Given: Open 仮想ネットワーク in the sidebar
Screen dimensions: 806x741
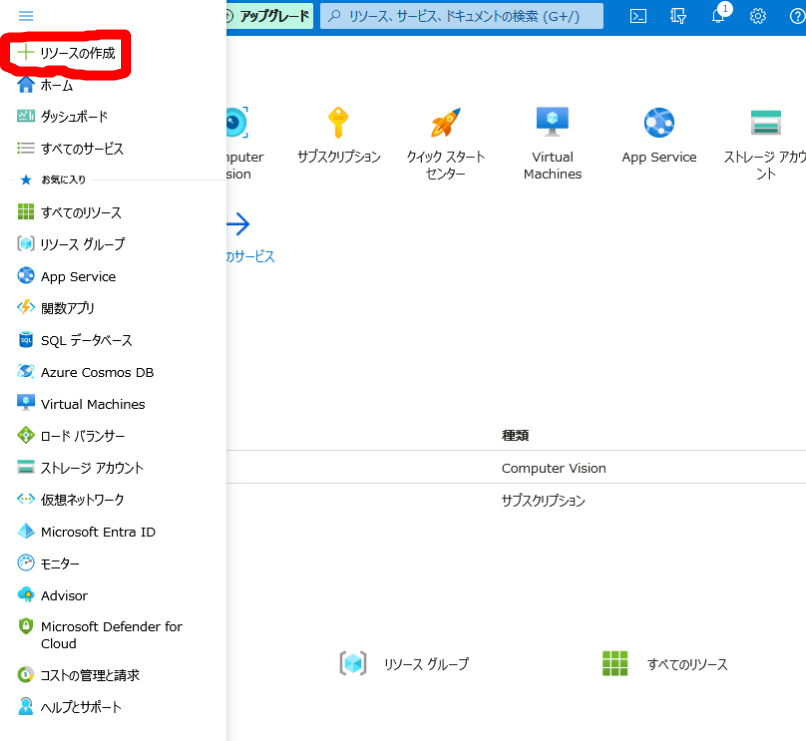Looking at the screenshot, I should 70,499.
